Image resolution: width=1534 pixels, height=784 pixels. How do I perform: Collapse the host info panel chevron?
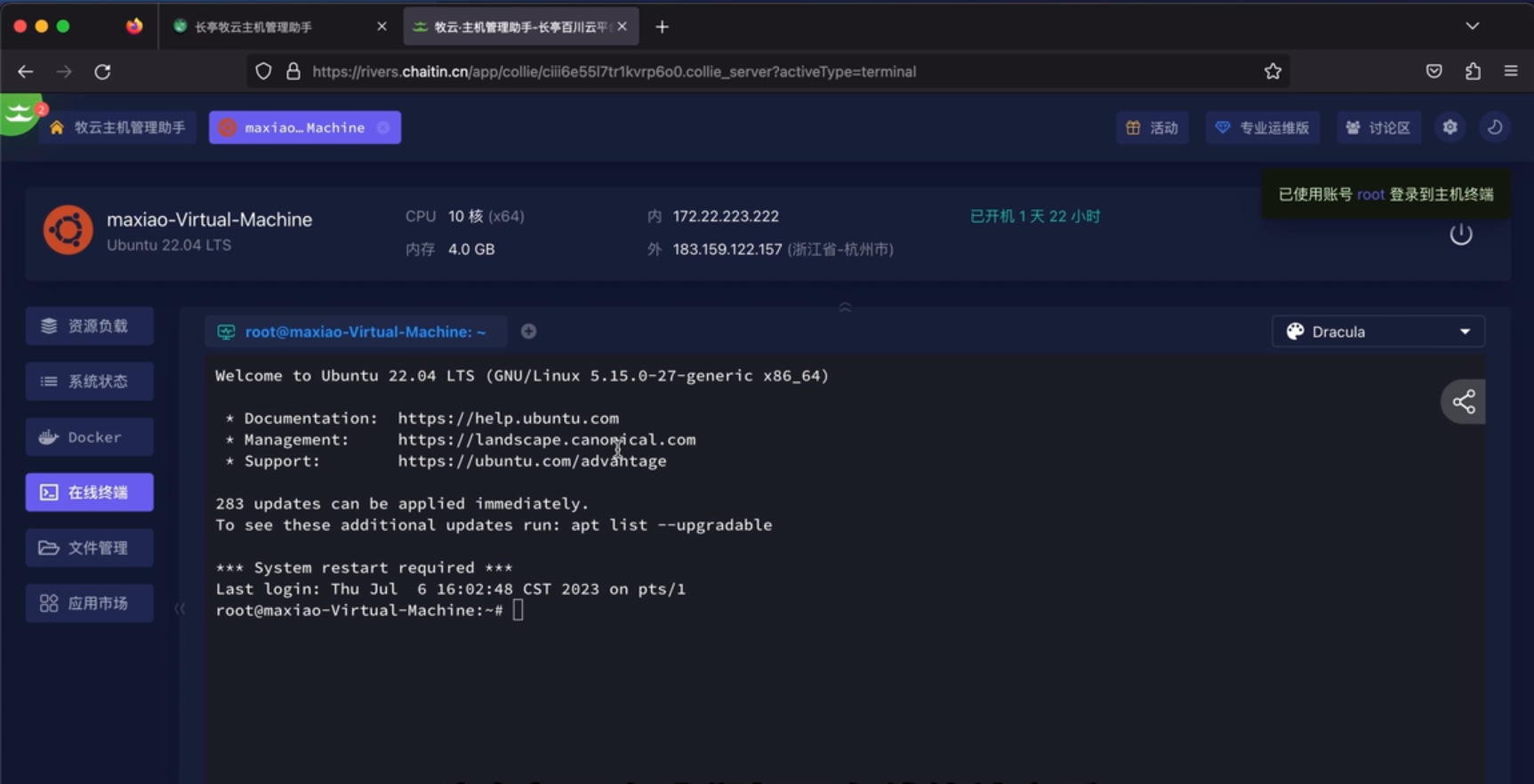pyautogui.click(x=845, y=307)
